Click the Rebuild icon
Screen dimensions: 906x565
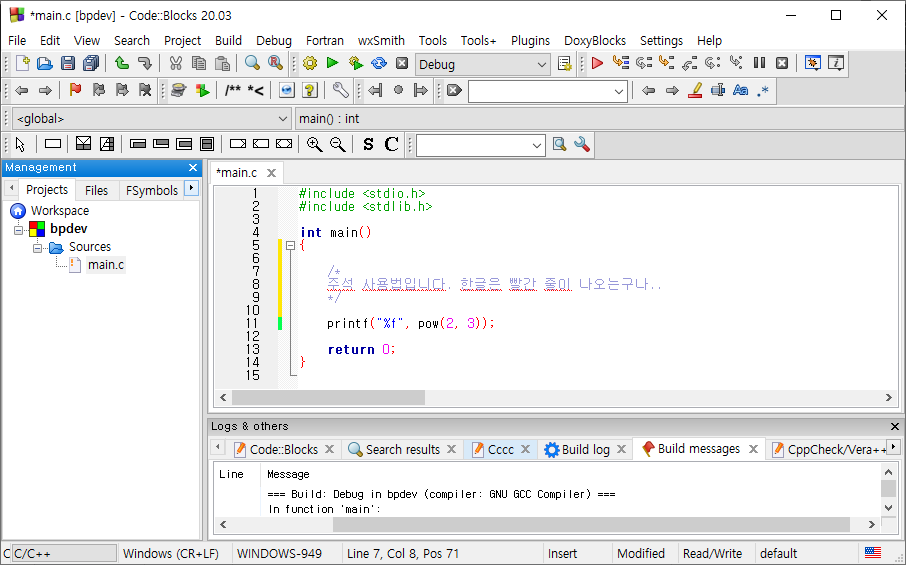click(378, 63)
